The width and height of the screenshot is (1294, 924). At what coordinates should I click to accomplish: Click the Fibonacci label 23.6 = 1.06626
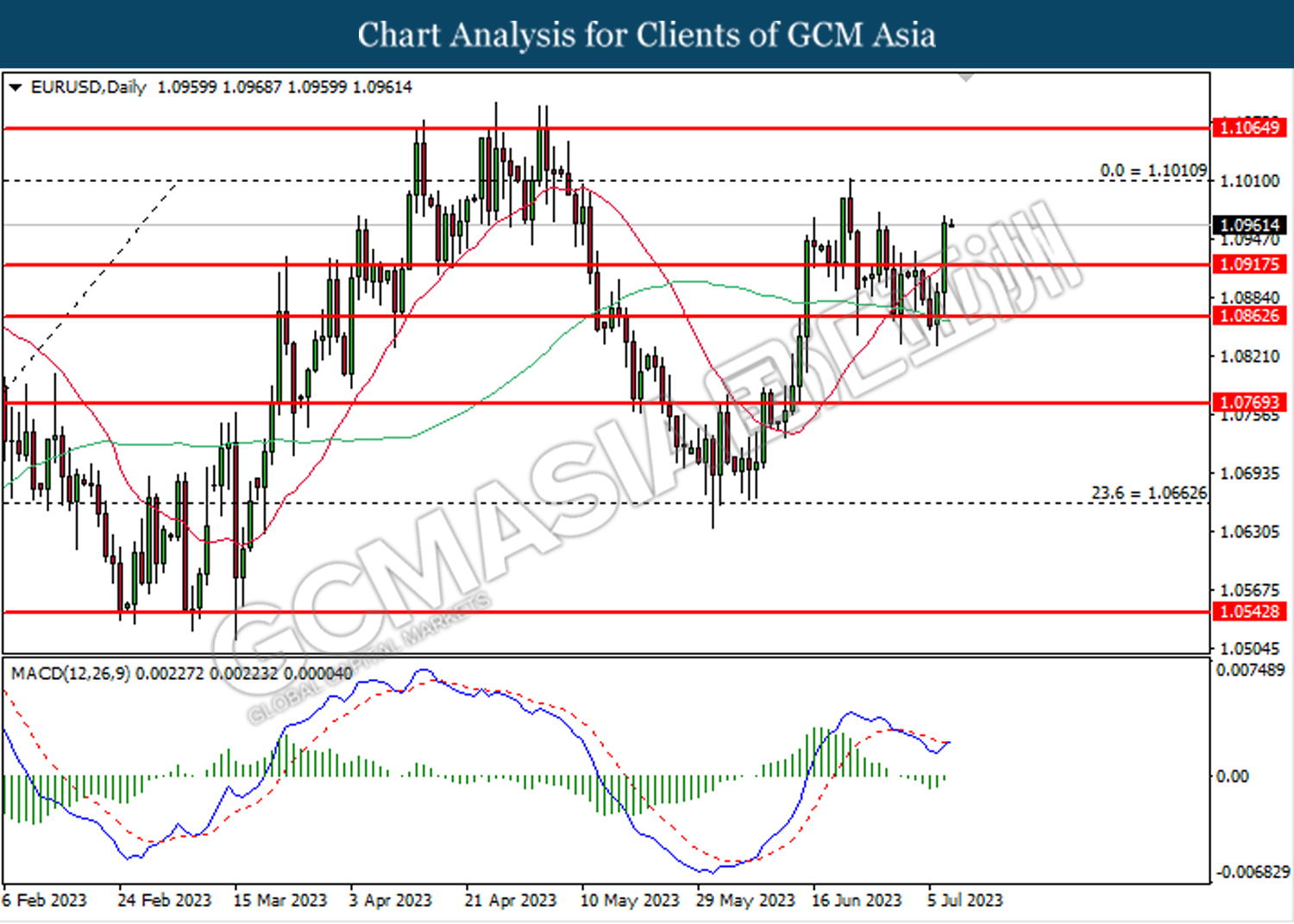point(1149,493)
